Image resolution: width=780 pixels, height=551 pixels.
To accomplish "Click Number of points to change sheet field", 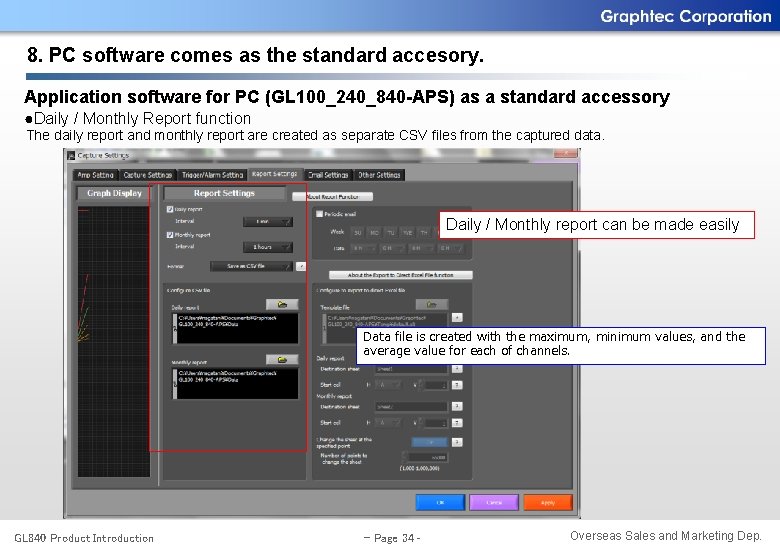I will pos(425,457).
